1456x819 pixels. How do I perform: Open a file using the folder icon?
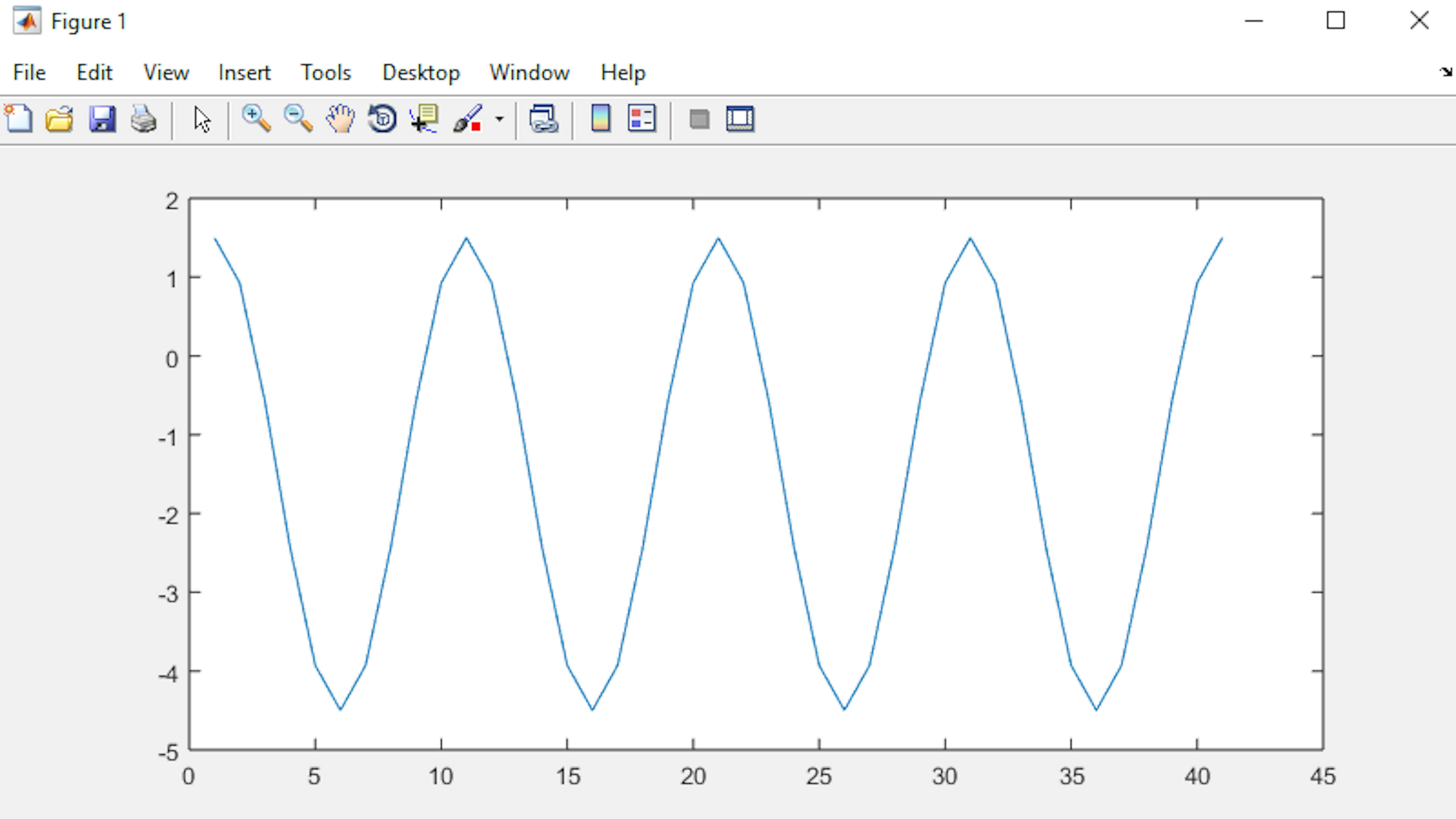coord(60,119)
